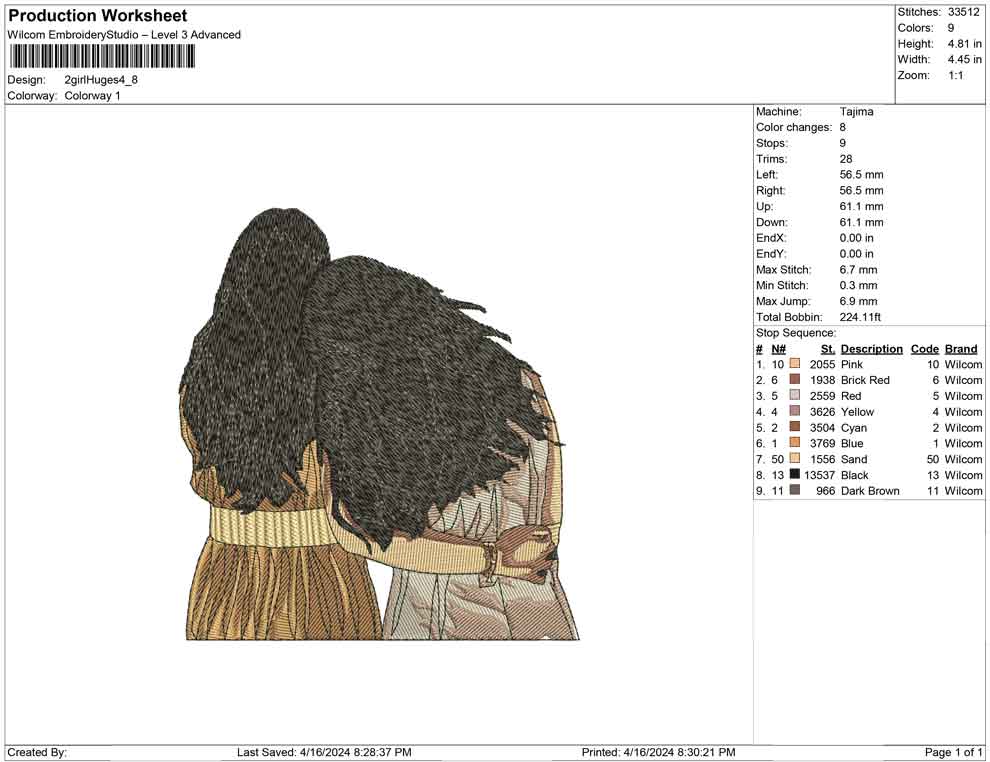Click the N# column header
This screenshot has height=762, width=990.
coord(778,349)
